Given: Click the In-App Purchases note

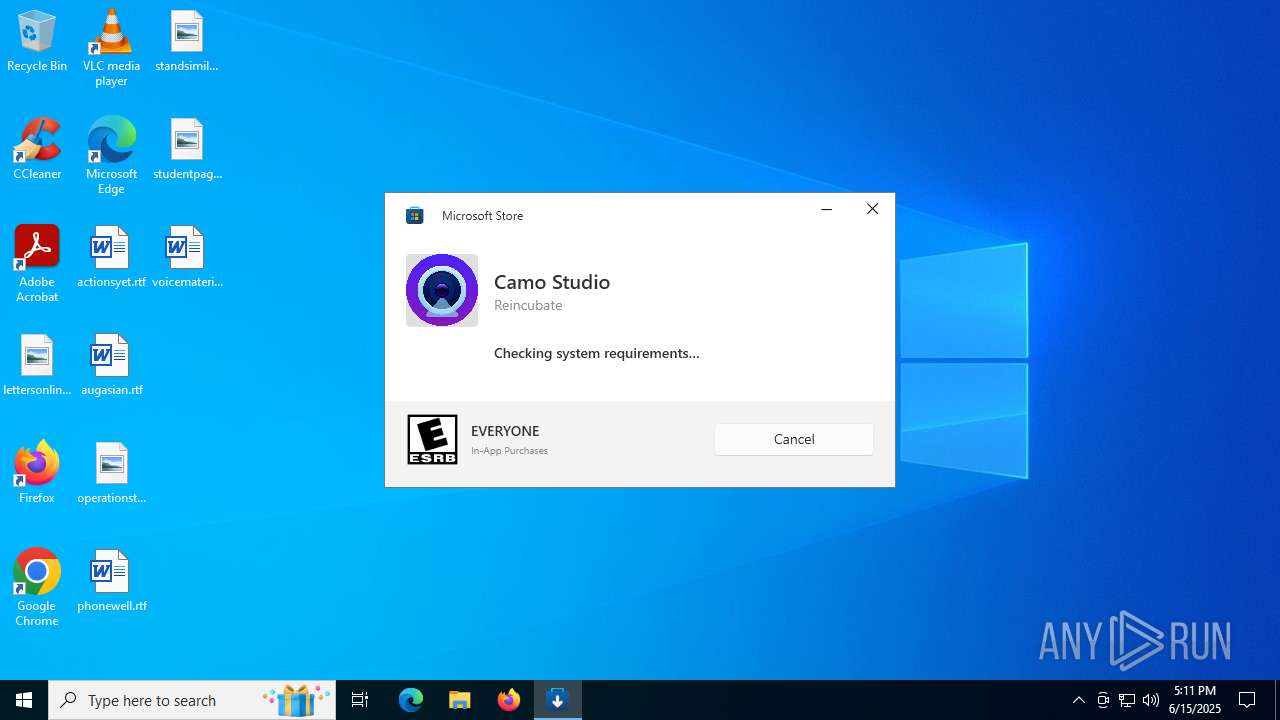Looking at the screenshot, I should tap(509, 451).
